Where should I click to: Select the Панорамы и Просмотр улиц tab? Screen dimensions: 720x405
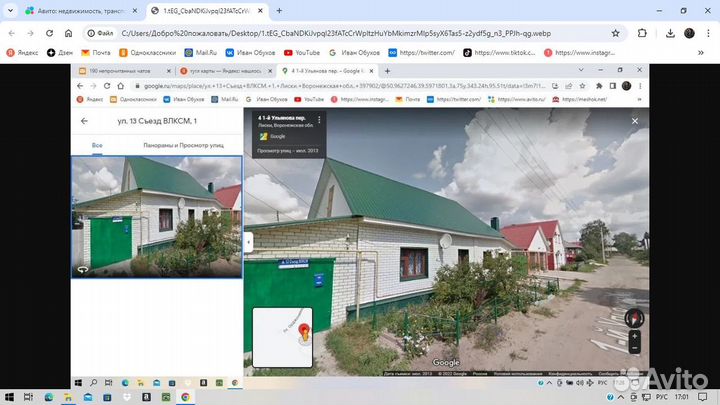pos(183,145)
